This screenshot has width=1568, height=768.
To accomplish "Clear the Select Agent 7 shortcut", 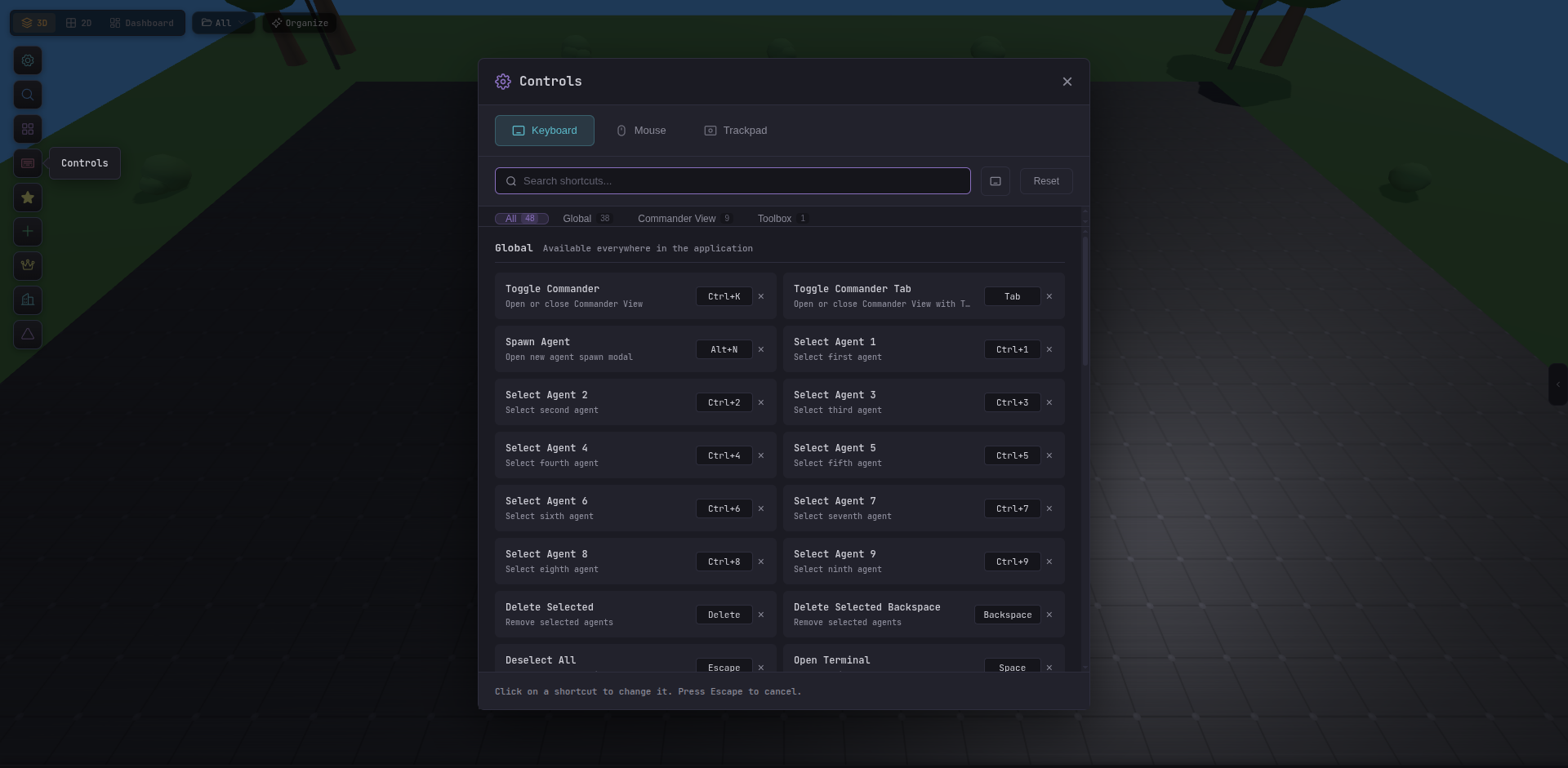I will pyautogui.click(x=1049, y=508).
